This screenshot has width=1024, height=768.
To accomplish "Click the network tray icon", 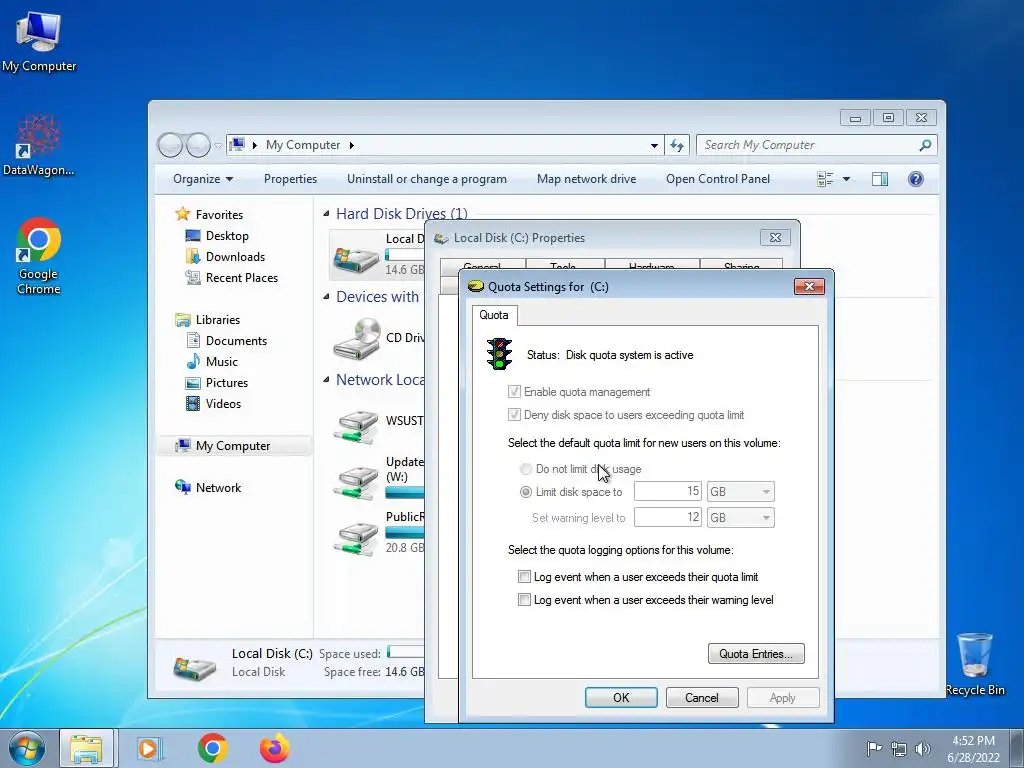I will [899, 749].
